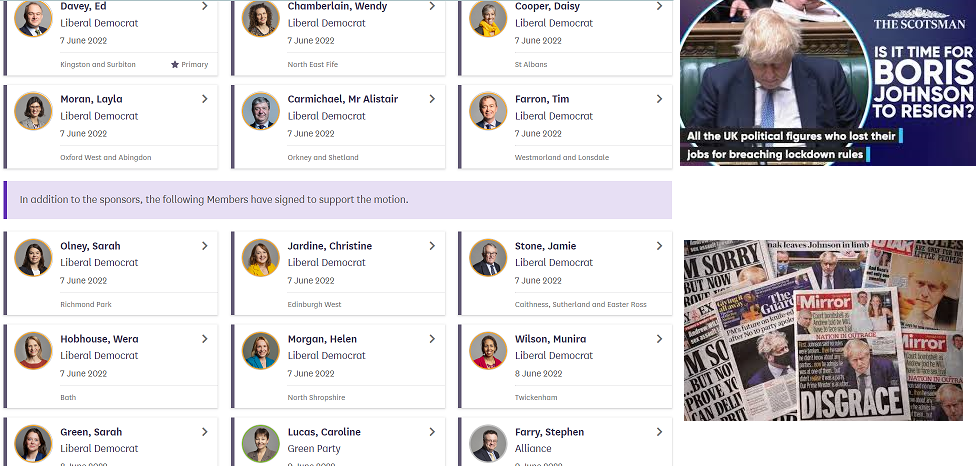Image resolution: width=980 pixels, height=466 pixels.
Task: Click the sponsors supporting motion notice banner
Action: [x=338, y=200]
